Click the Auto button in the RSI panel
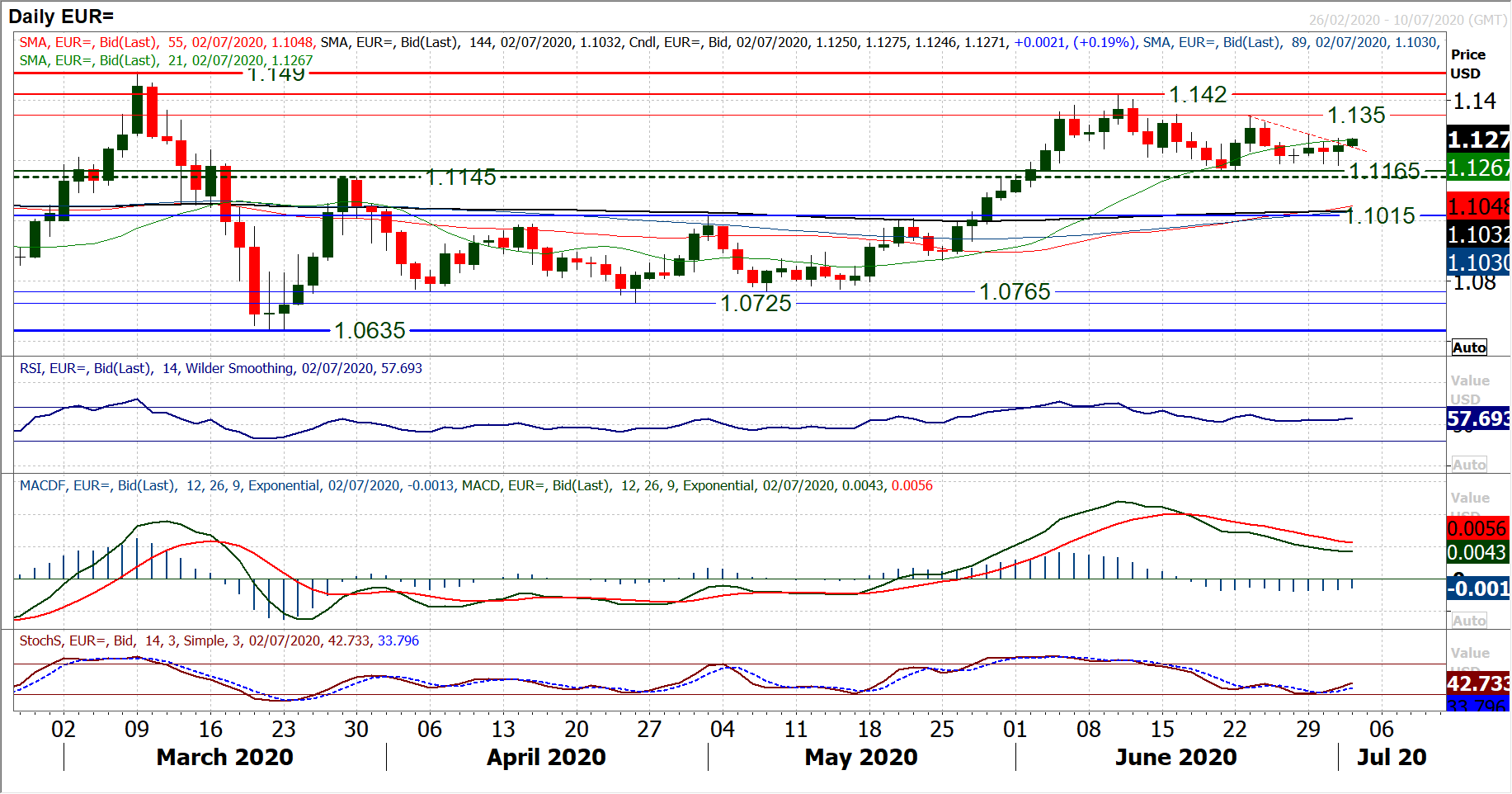 [1469, 465]
